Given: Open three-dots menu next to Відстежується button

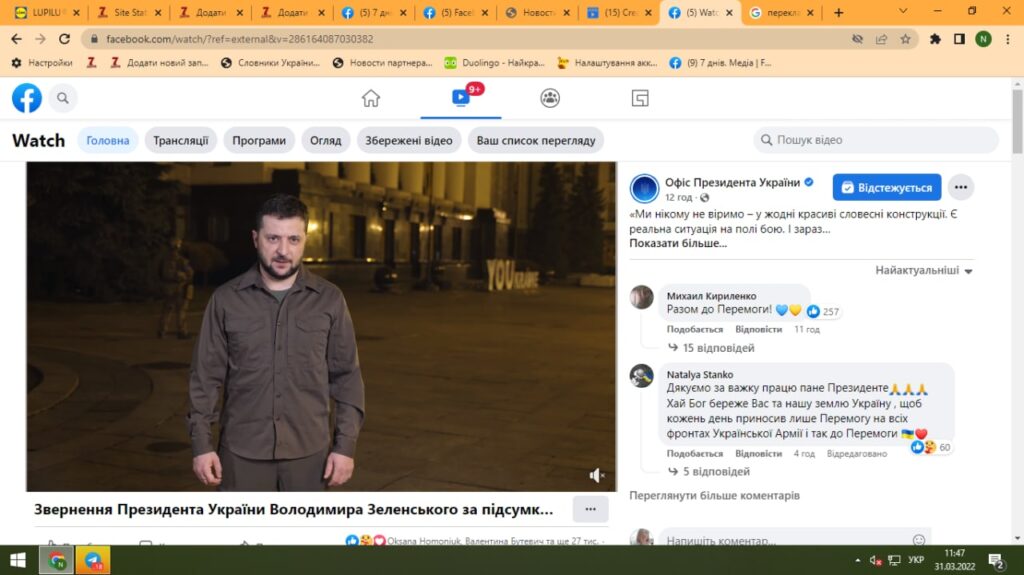Looking at the screenshot, I should tap(960, 187).
